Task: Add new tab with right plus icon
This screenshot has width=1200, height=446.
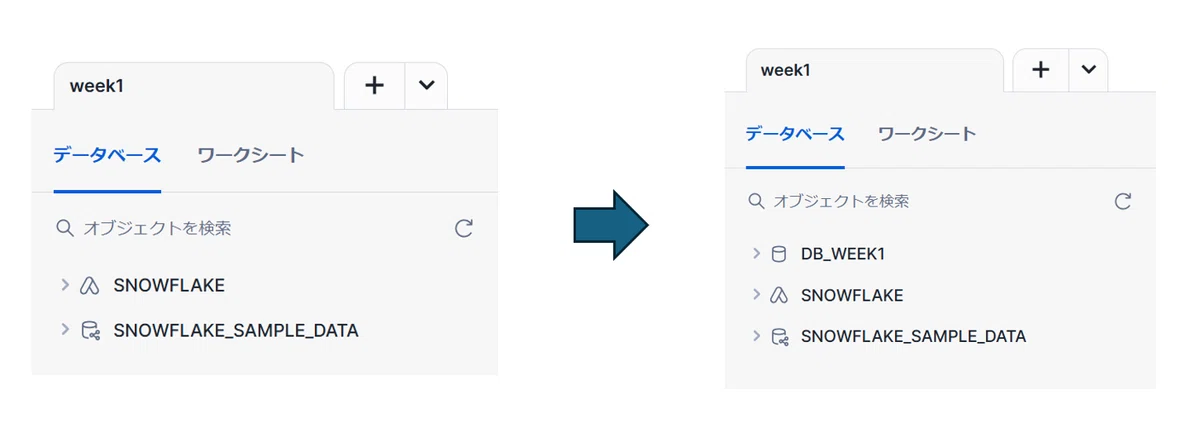Action: (1040, 69)
